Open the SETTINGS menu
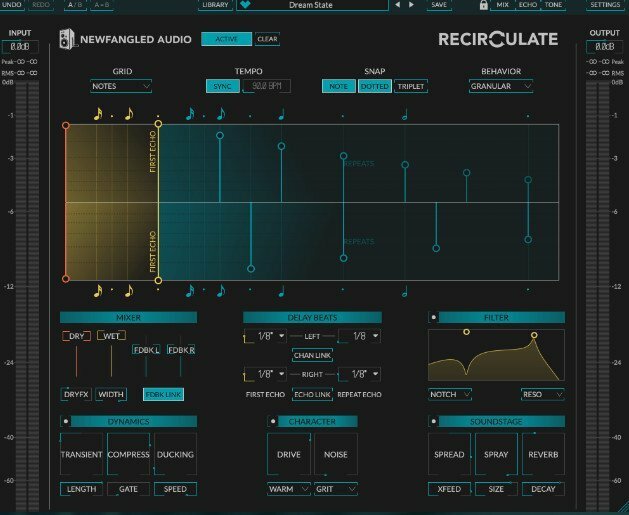This screenshot has height=515, width=629. (605, 5)
